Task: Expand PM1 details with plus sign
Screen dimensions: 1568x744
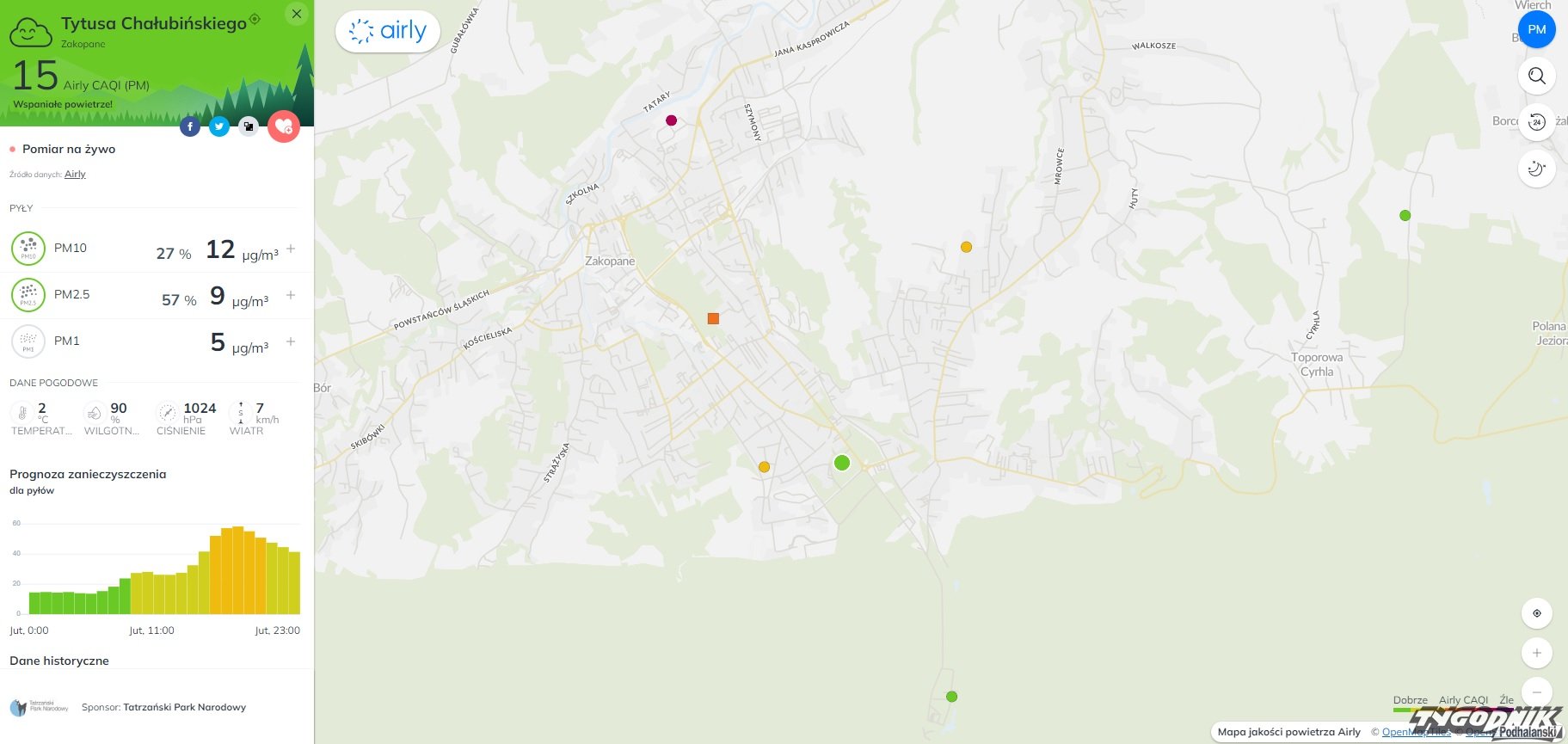Action: [x=291, y=341]
